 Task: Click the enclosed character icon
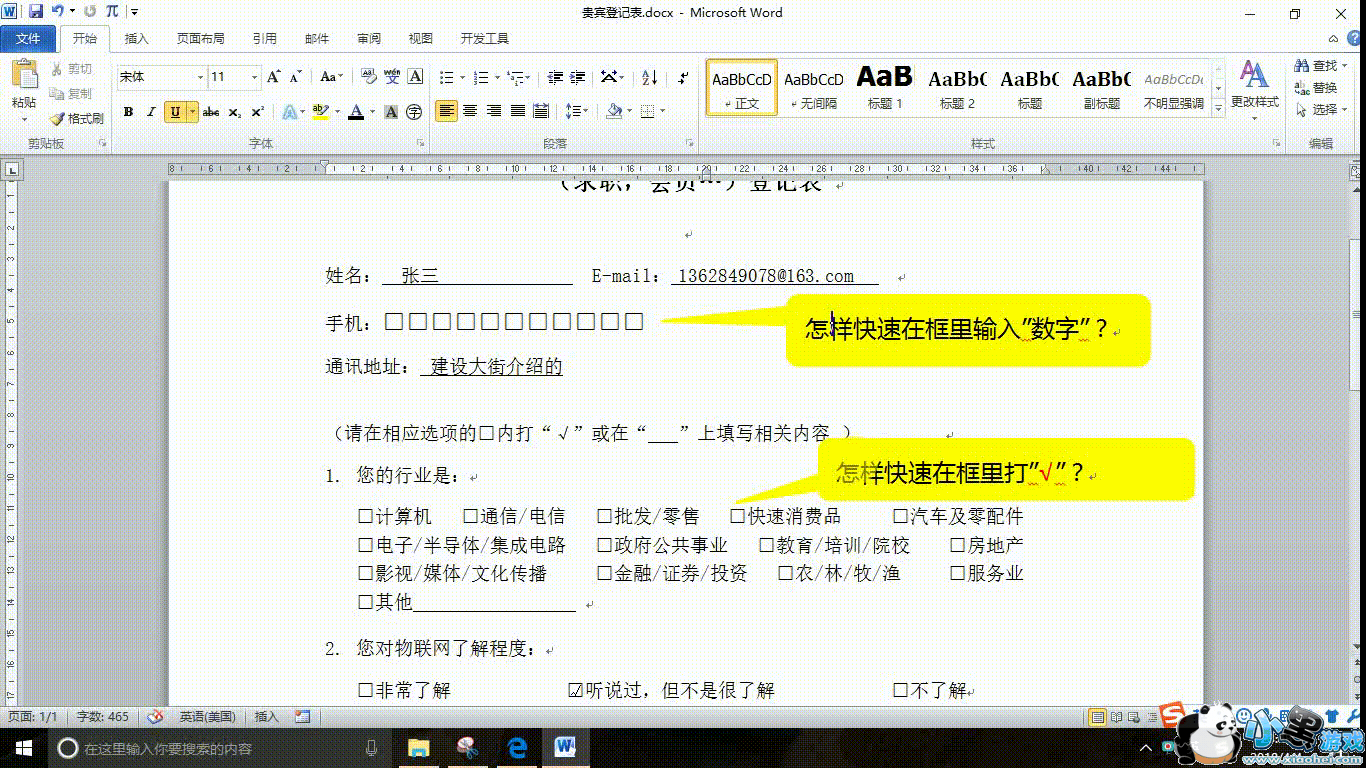(x=414, y=112)
